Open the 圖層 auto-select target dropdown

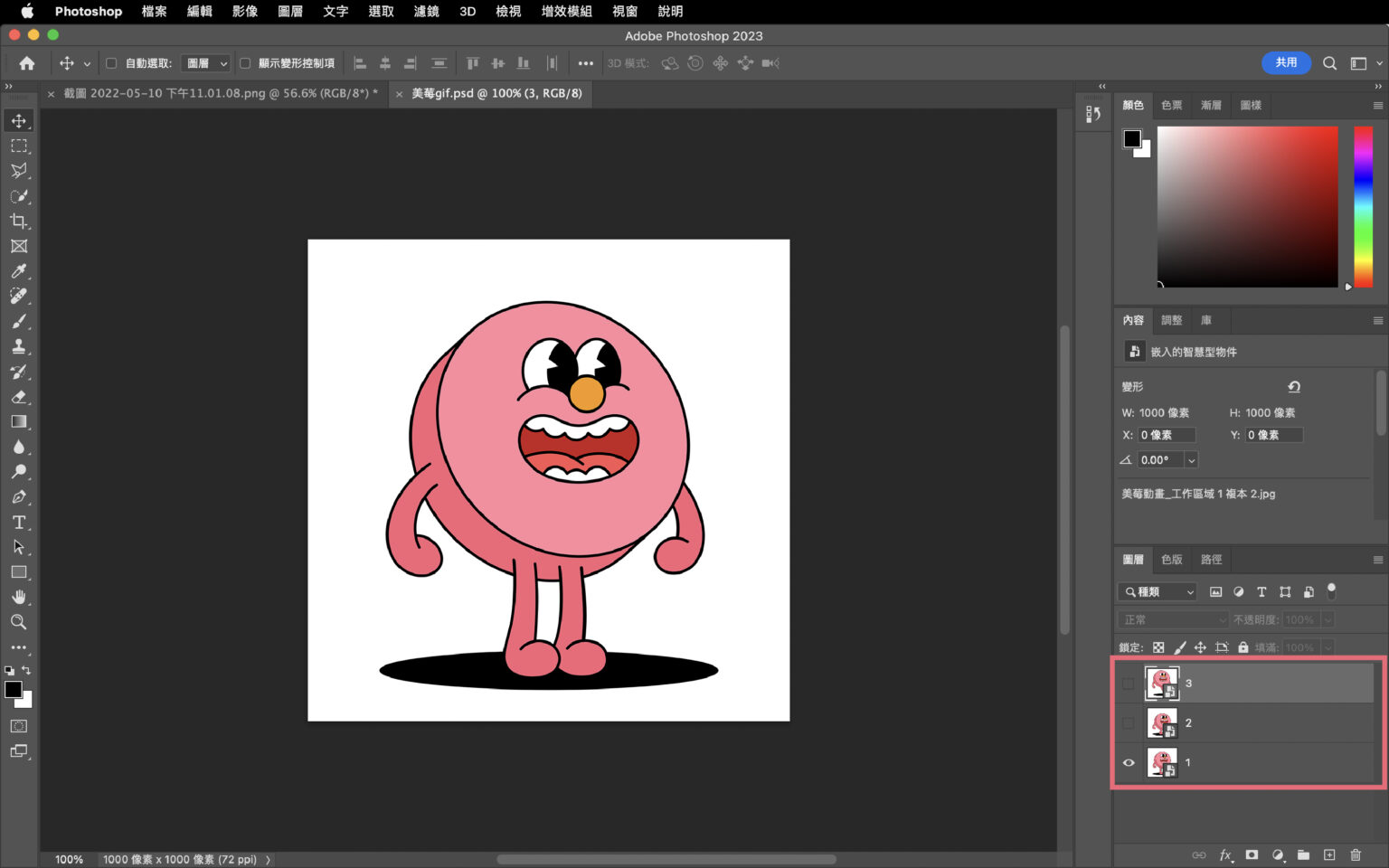point(206,63)
